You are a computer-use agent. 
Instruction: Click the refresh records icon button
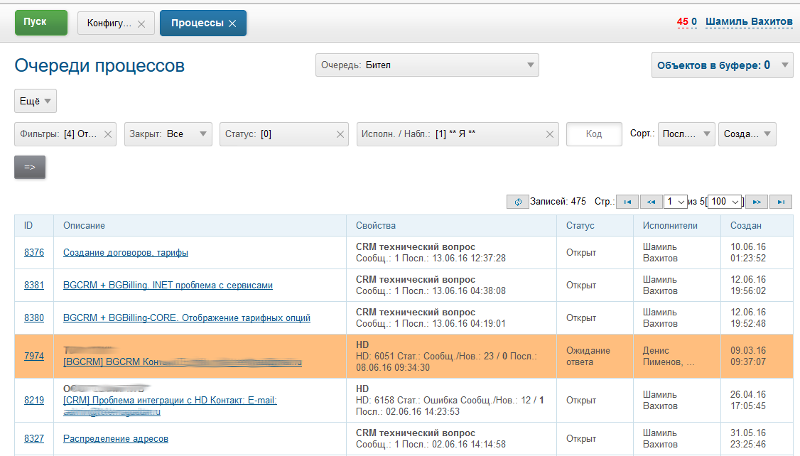pos(517,201)
